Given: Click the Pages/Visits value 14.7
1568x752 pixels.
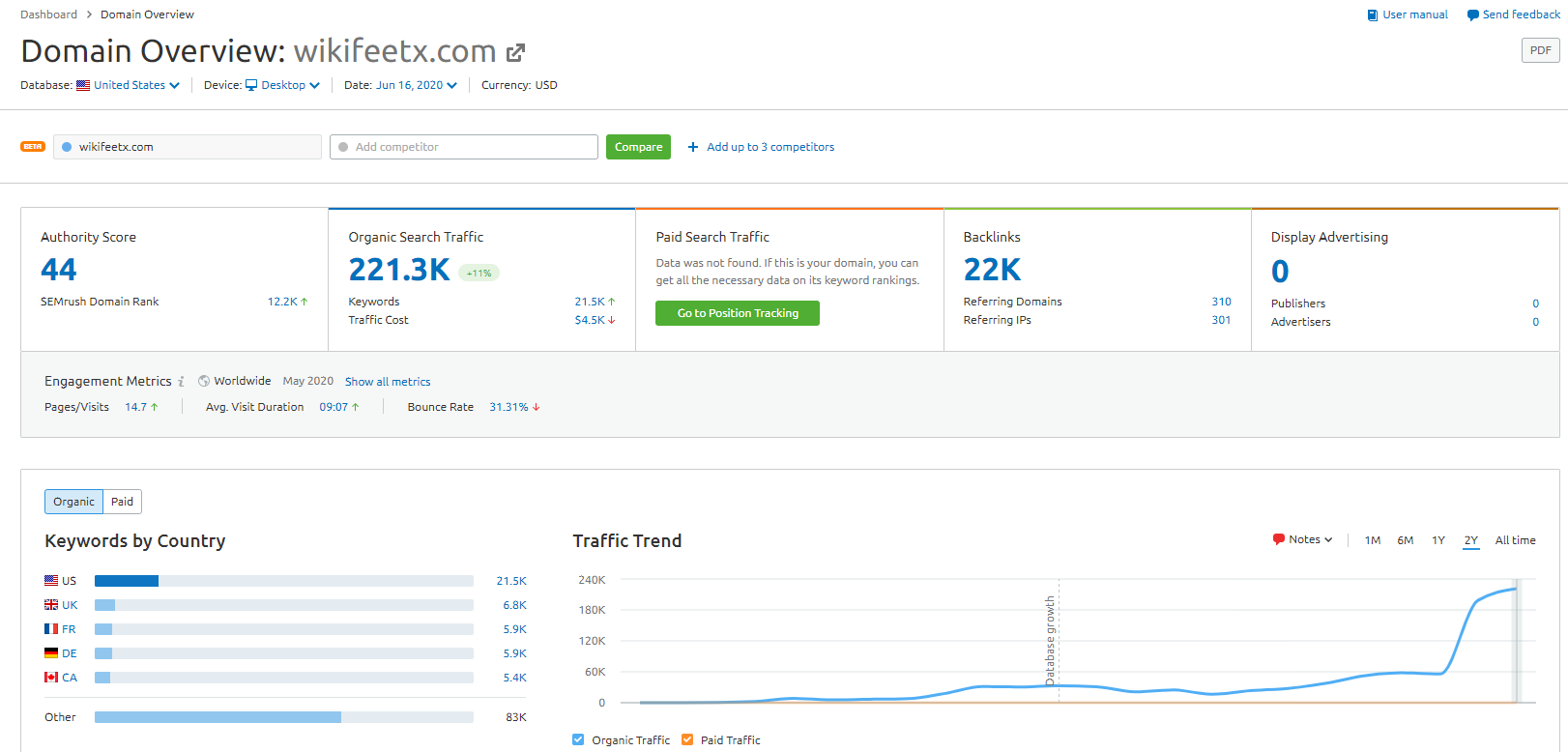Looking at the screenshot, I should coord(135,407).
